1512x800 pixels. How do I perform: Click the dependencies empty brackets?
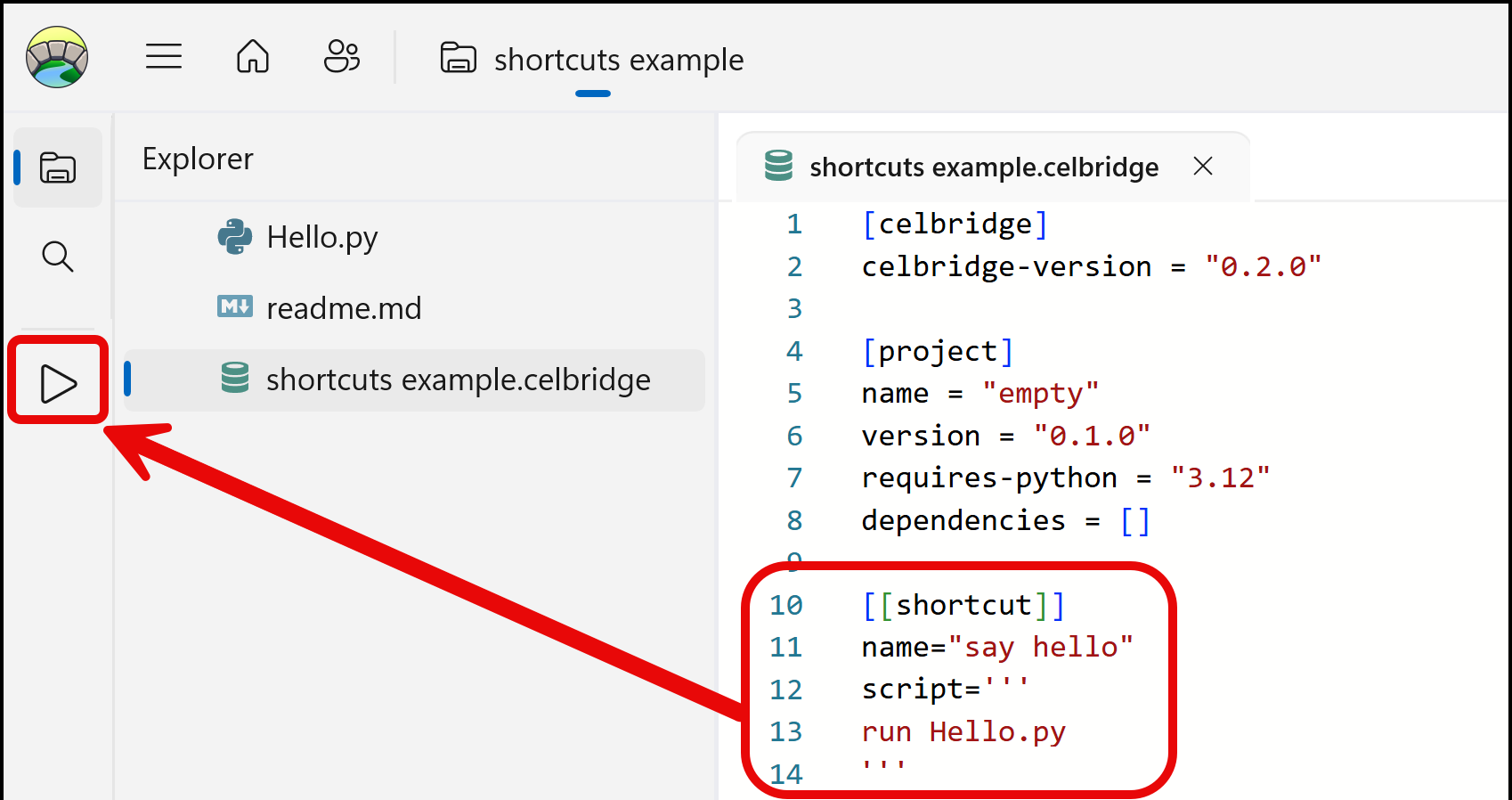pos(1135,521)
